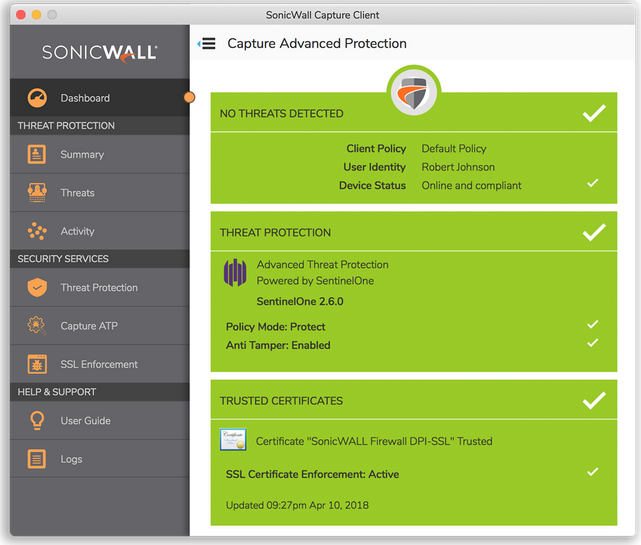Click the SonicWall shield emblem
Viewport: 641px width, 545px height.
(x=414, y=92)
